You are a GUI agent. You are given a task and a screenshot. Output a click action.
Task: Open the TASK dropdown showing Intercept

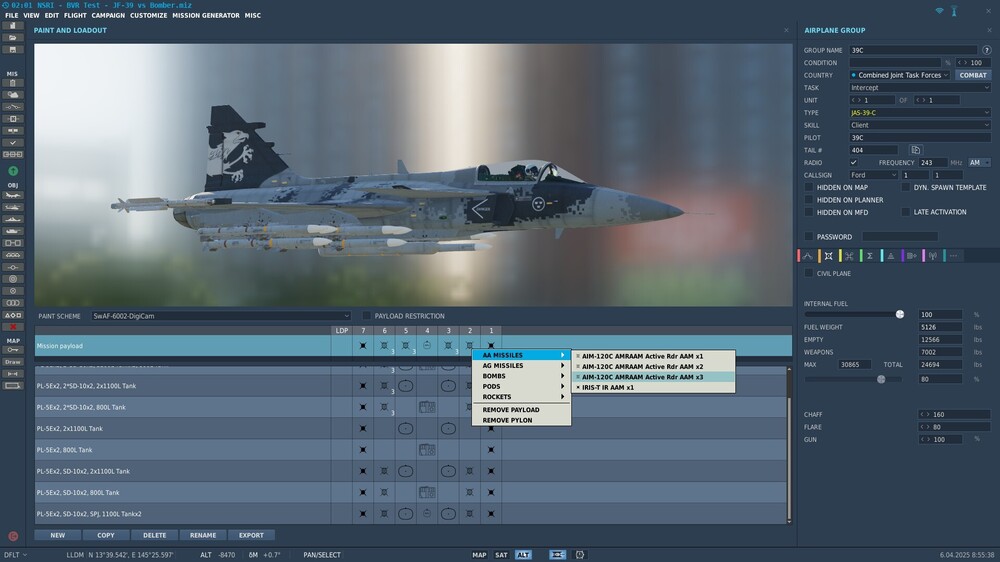tap(920, 87)
